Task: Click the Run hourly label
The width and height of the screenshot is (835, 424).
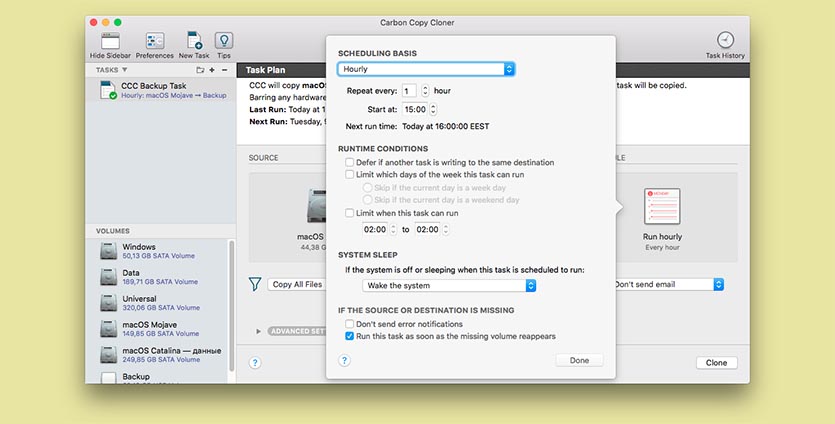Action: (662, 237)
